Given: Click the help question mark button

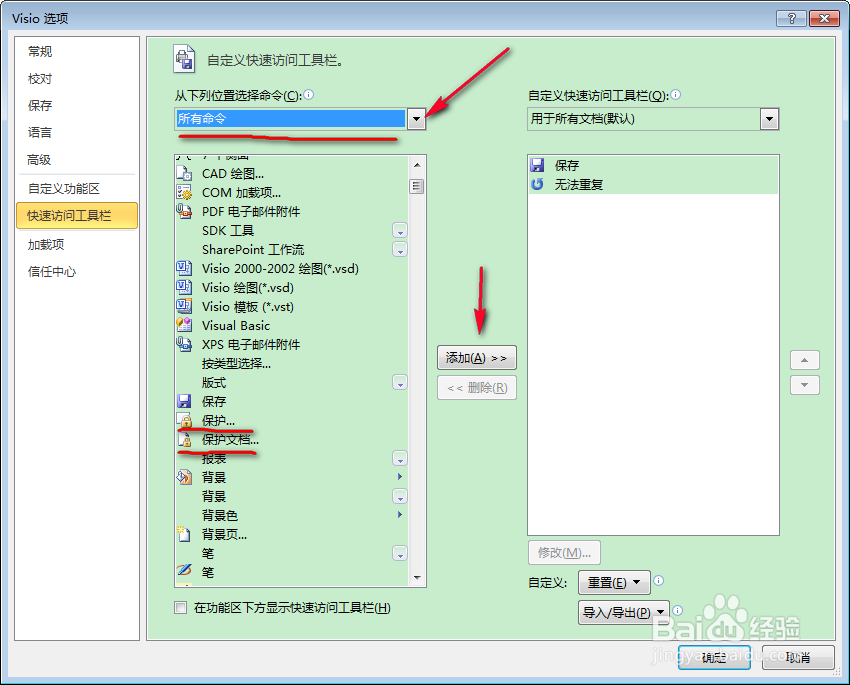Looking at the screenshot, I should coord(791,18).
